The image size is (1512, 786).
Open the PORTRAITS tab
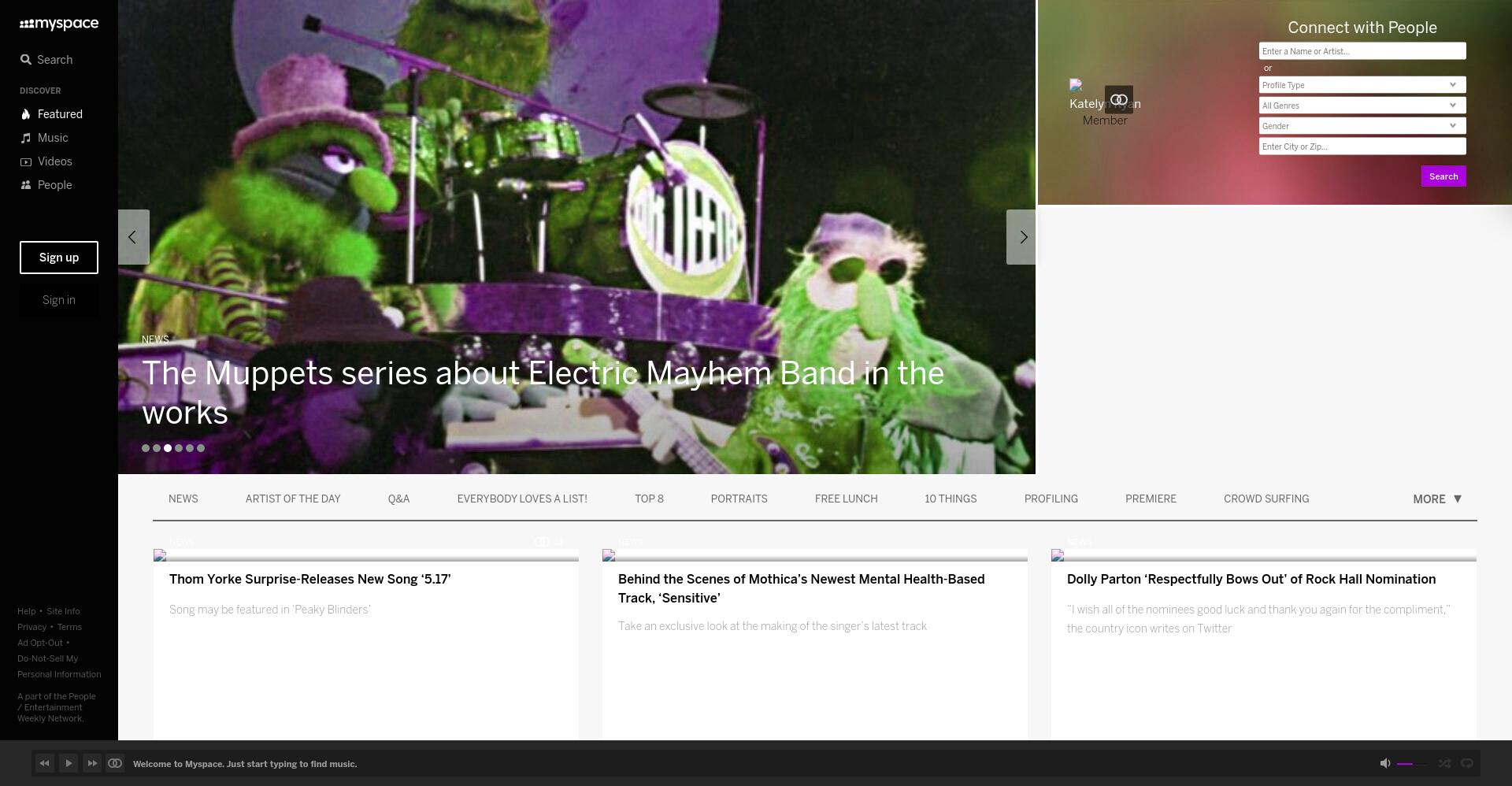pyautogui.click(x=739, y=499)
